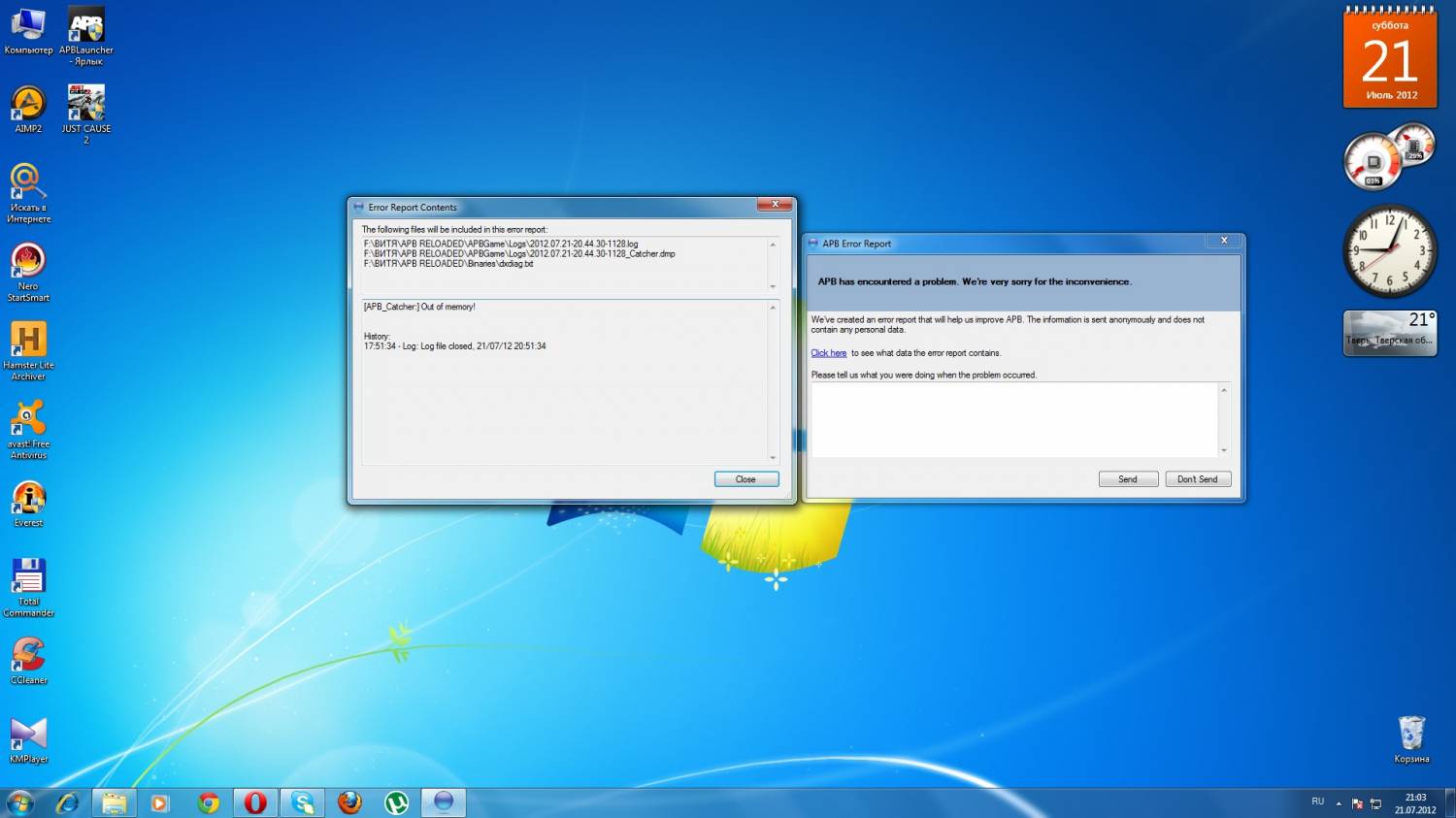Launch avast! Free Antivirus shortcut
1456x818 pixels.
tap(28, 418)
